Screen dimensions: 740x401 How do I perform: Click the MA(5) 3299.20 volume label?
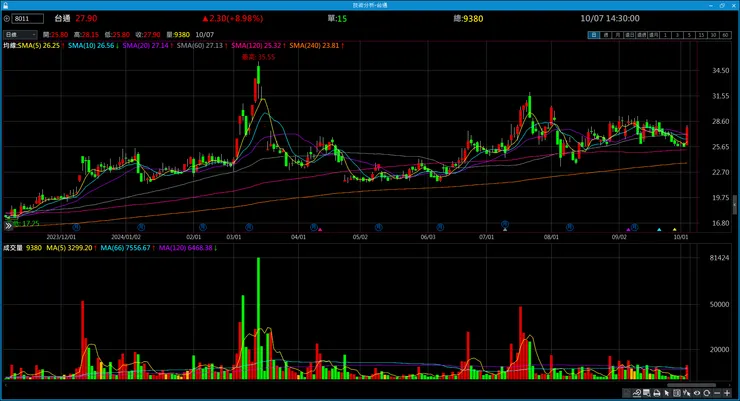coord(69,248)
